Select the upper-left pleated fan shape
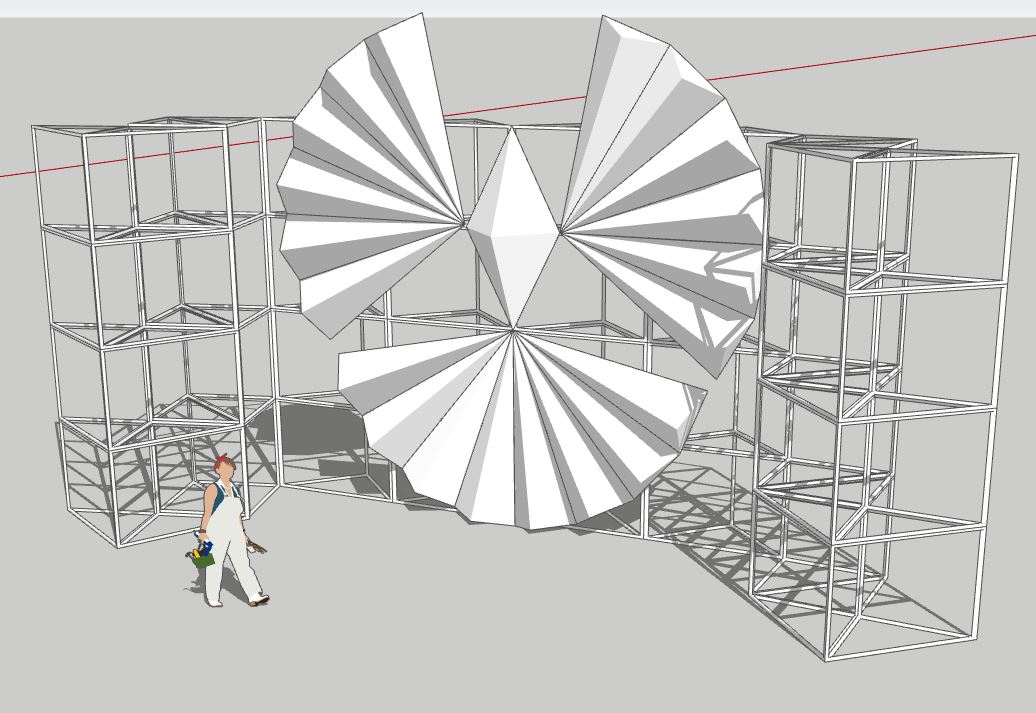 370,178
